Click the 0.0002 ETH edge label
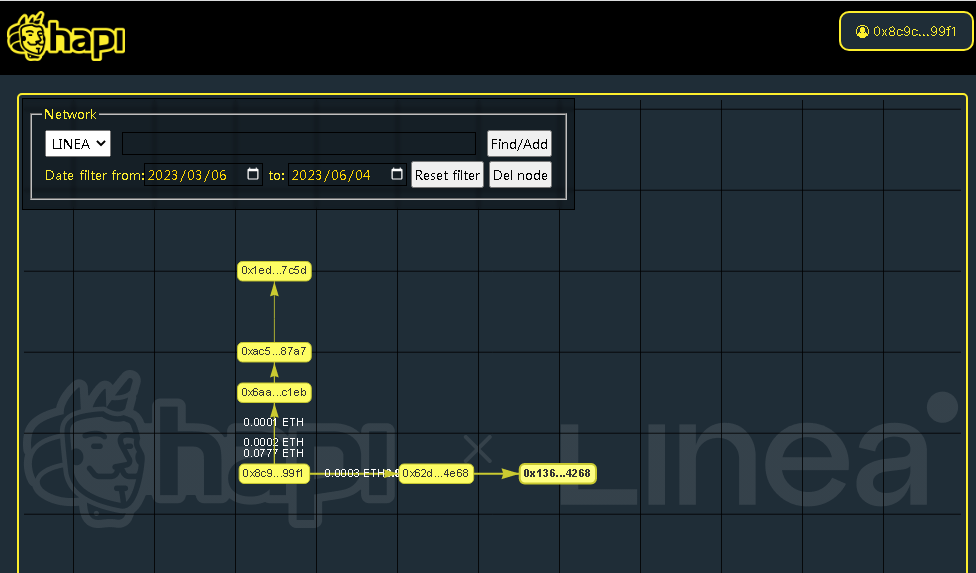 pyautogui.click(x=274, y=442)
